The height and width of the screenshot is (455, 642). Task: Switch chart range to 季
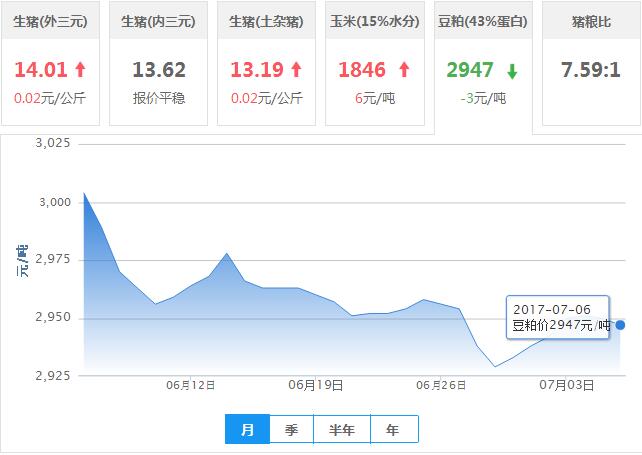click(x=292, y=429)
